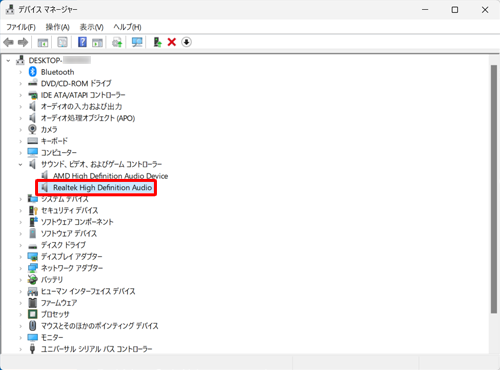Viewport: 500px width, 370px height.
Task: Click the show/hide console tree toolbar icon
Action: pyautogui.click(x=43, y=42)
